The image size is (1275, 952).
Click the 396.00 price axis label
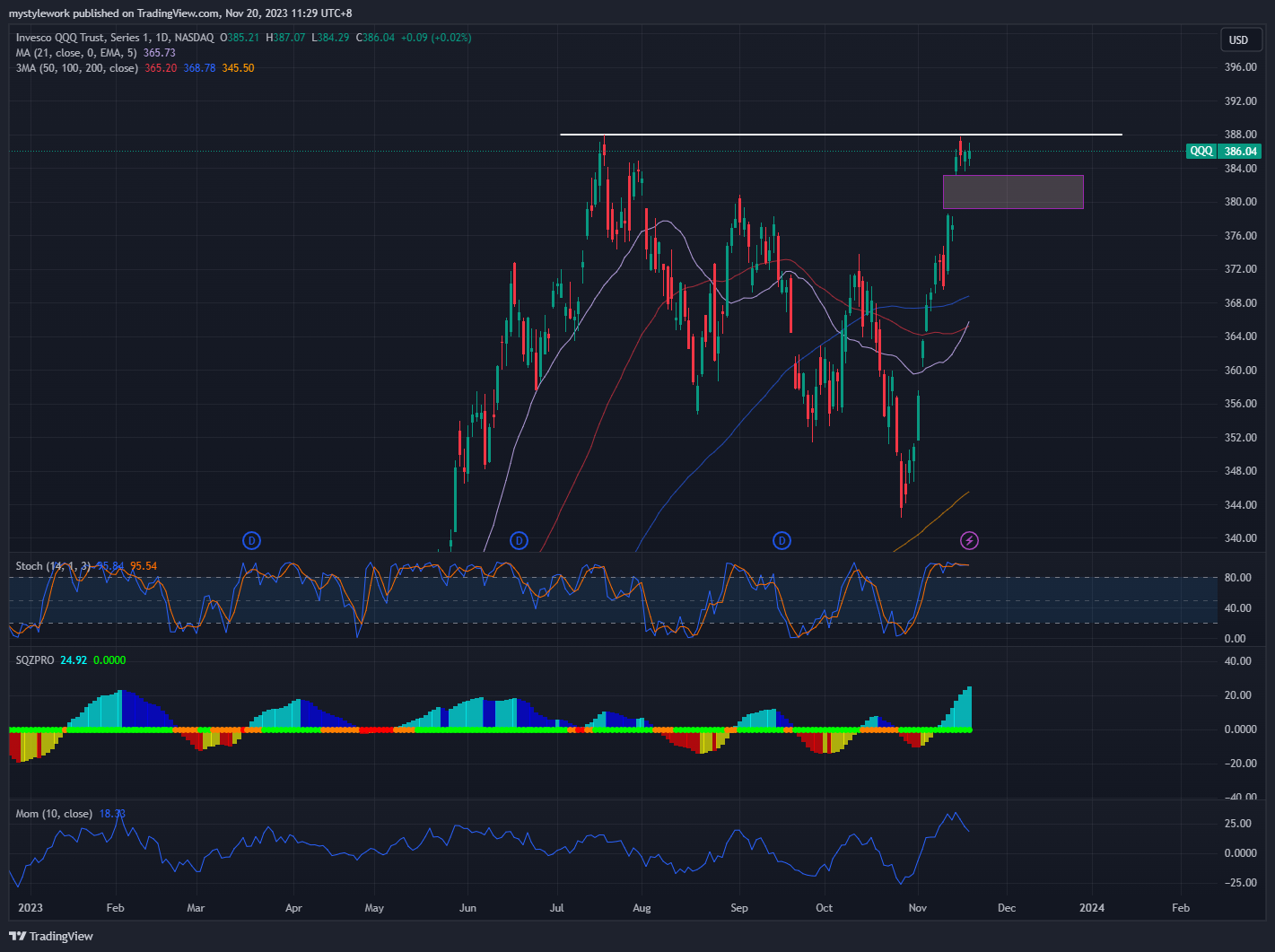coord(1241,67)
